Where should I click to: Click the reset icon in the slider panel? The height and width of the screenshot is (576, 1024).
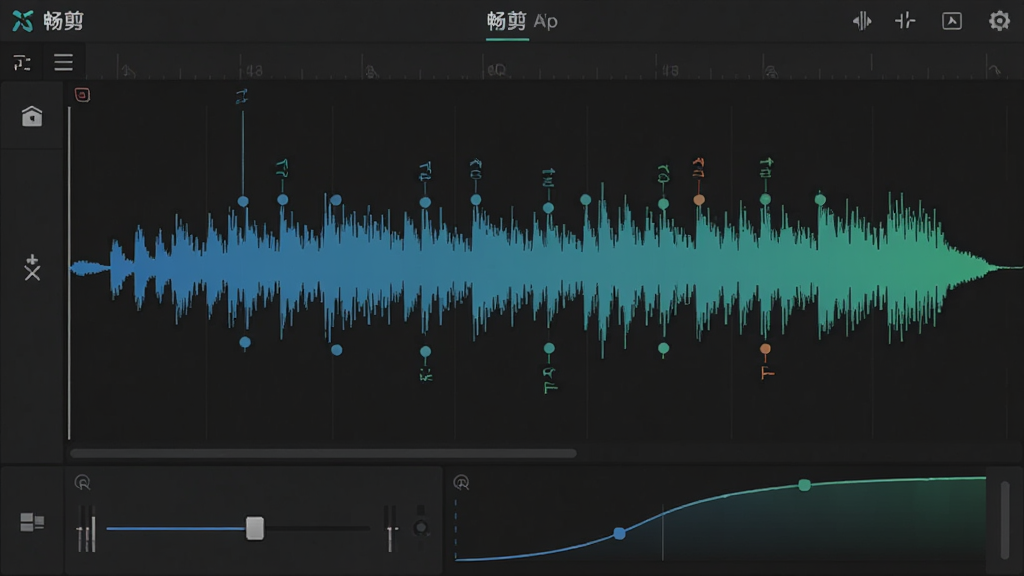point(82,483)
